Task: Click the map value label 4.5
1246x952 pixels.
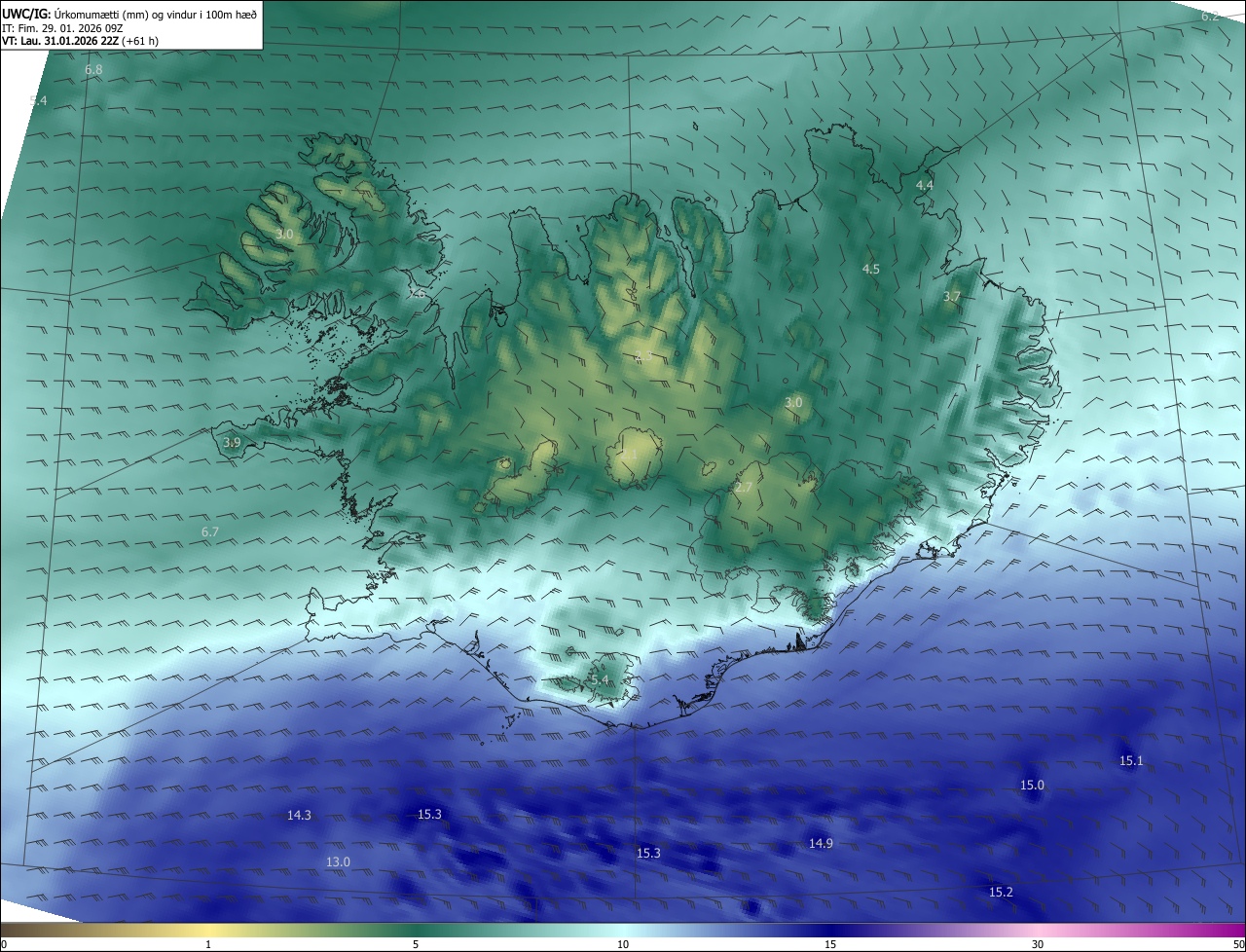Action: [871, 269]
